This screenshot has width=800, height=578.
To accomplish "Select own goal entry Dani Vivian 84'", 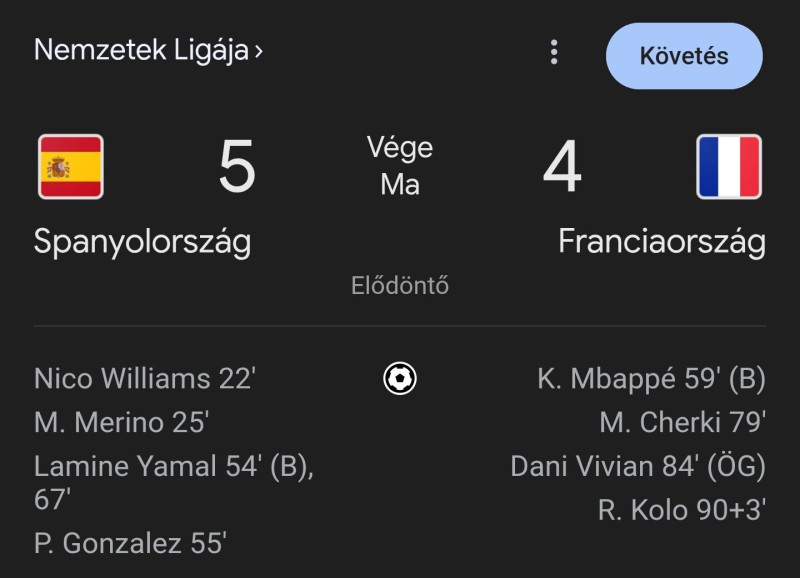I will (638, 466).
